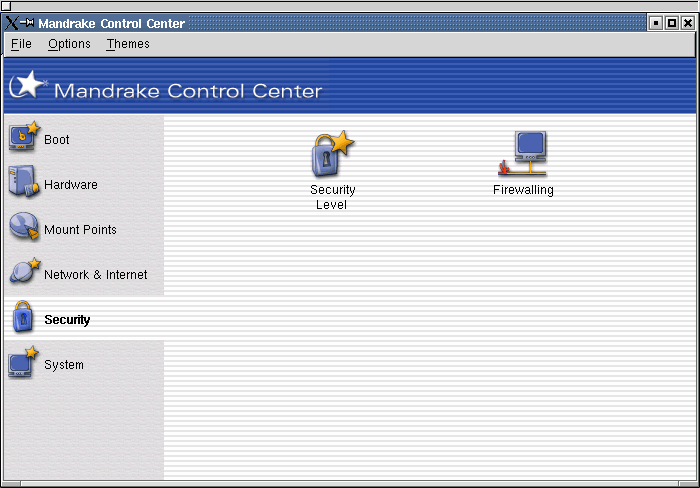Select the System monitor icon
The height and width of the screenshot is (488, 700).
tap(23, 362)
